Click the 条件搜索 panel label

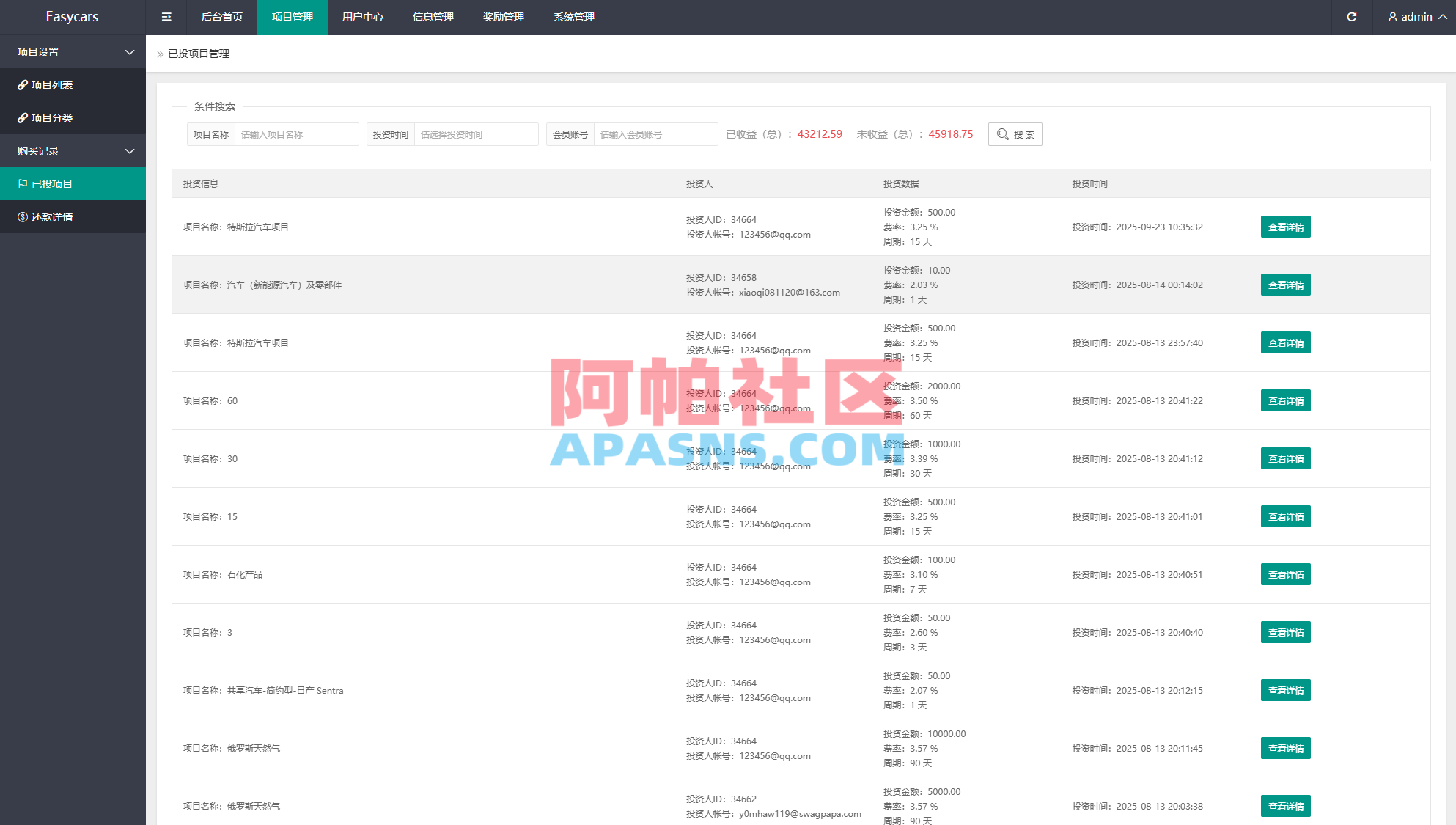click(x=215, y=106)
